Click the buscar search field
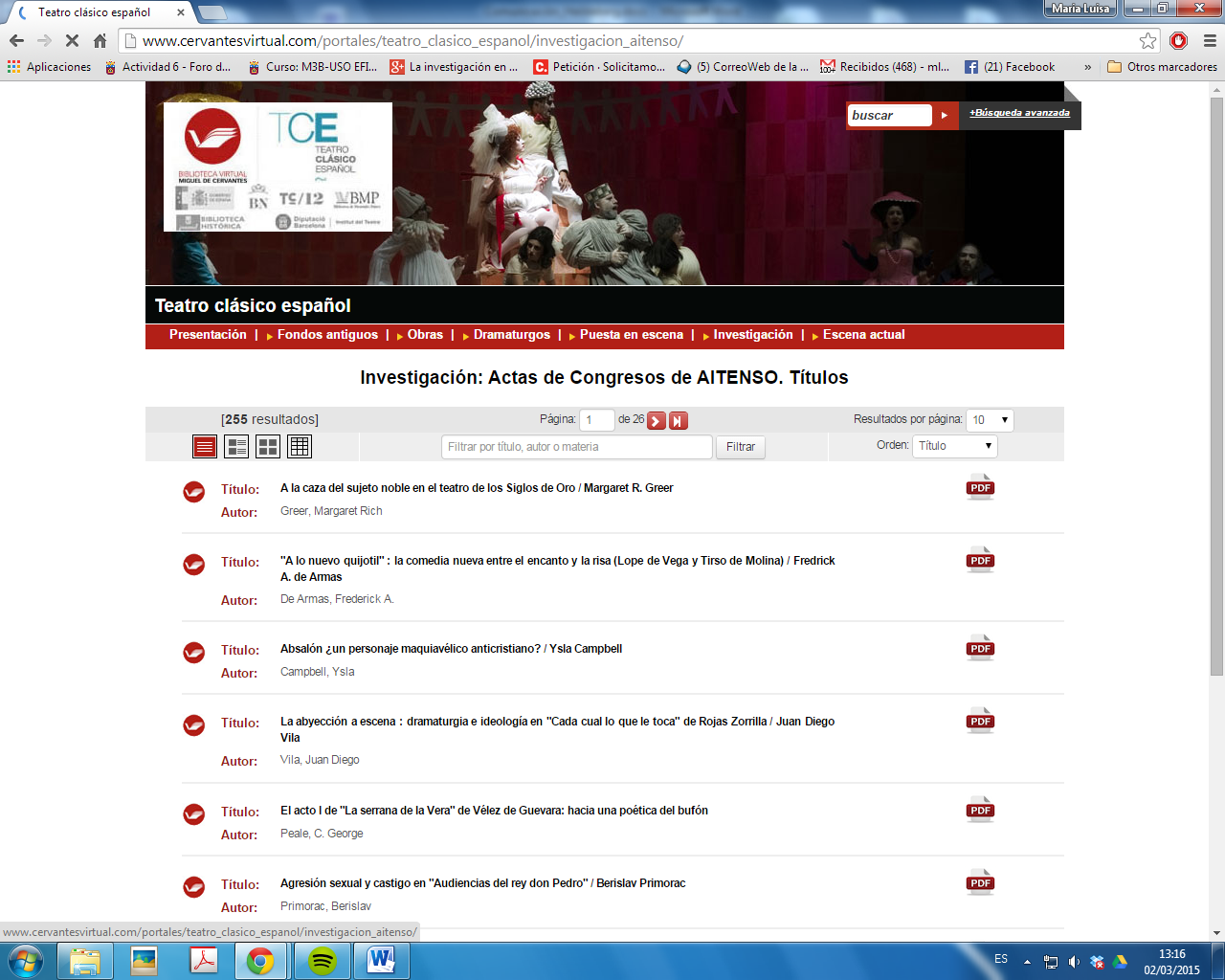Image resolution: width=1225 pixels, height=980 pixels. tap(890, 115)
